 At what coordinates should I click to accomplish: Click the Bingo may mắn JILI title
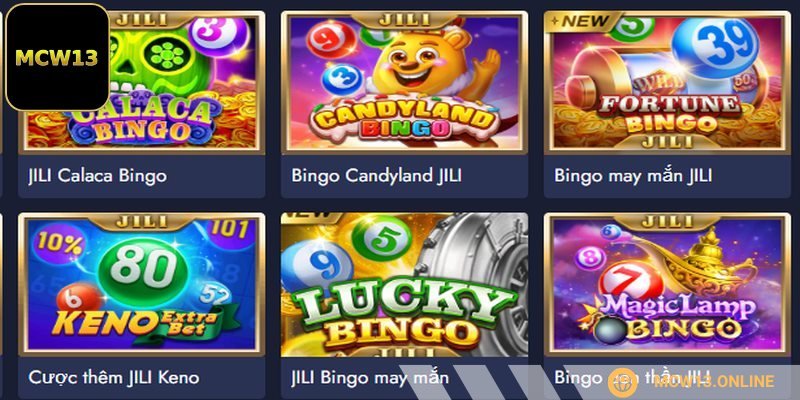633,176
